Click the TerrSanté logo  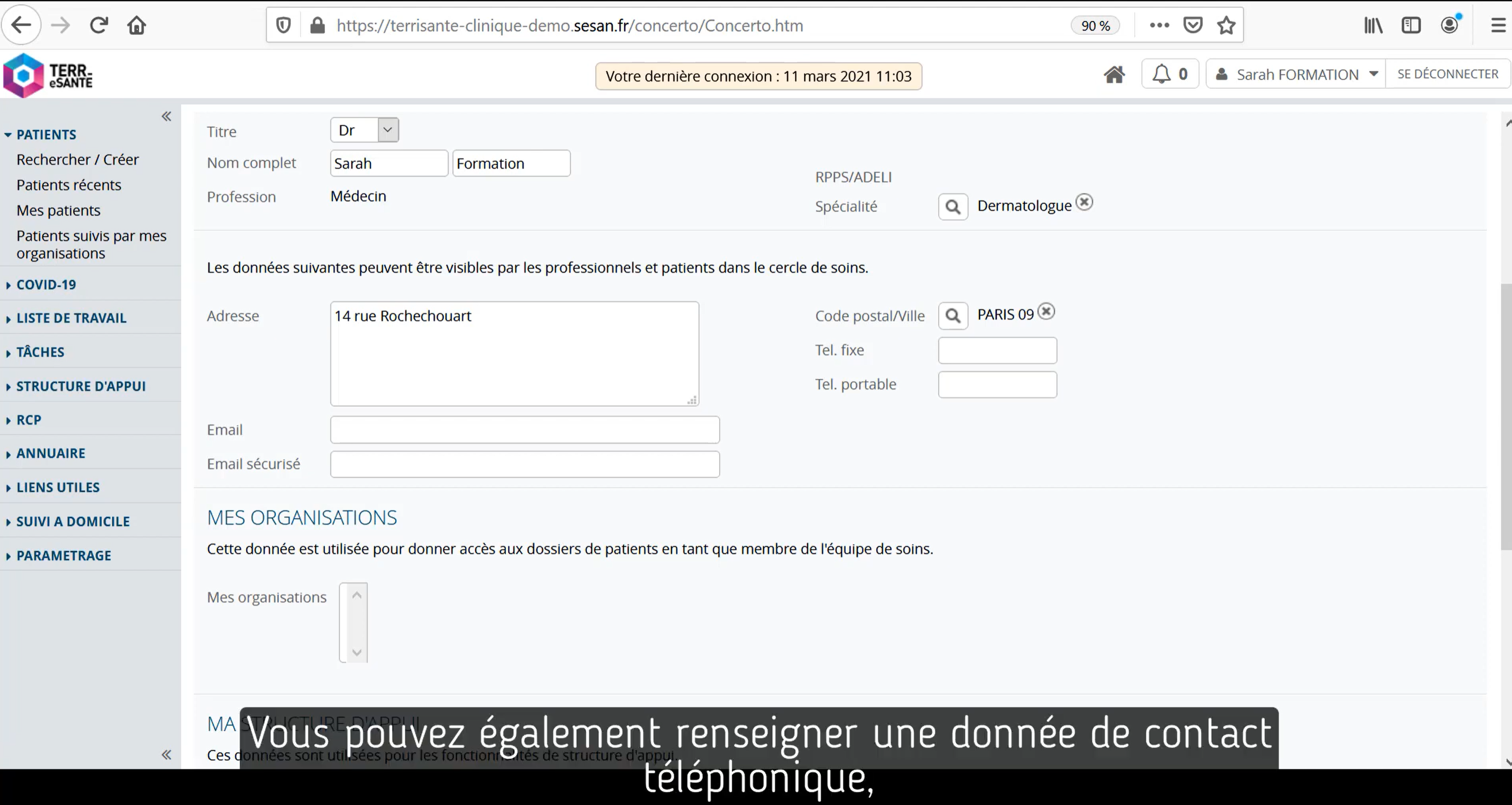point(48,75)
